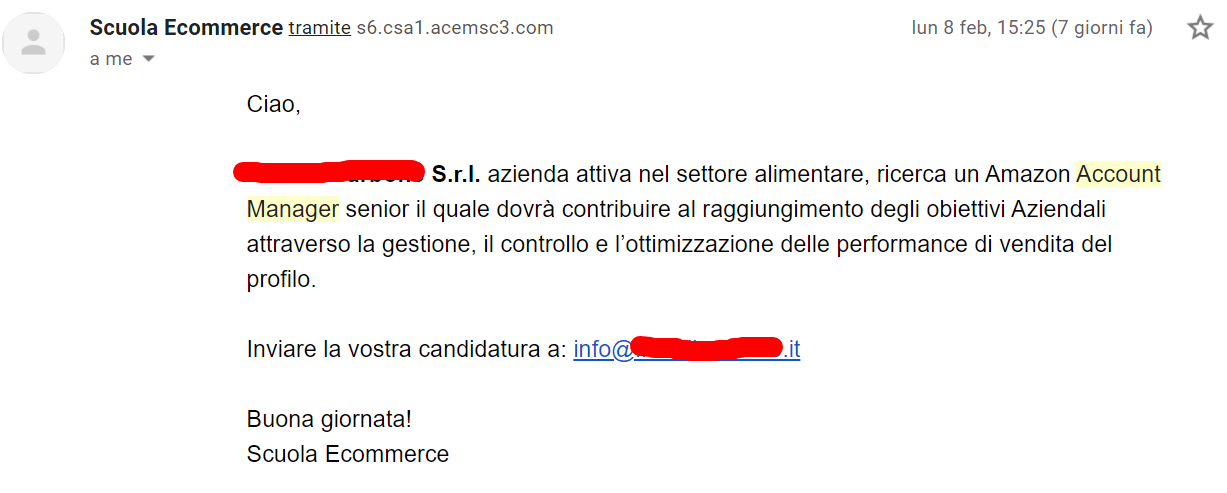Open the info@ email address link

pyautogui.click(x=687, y=350)
